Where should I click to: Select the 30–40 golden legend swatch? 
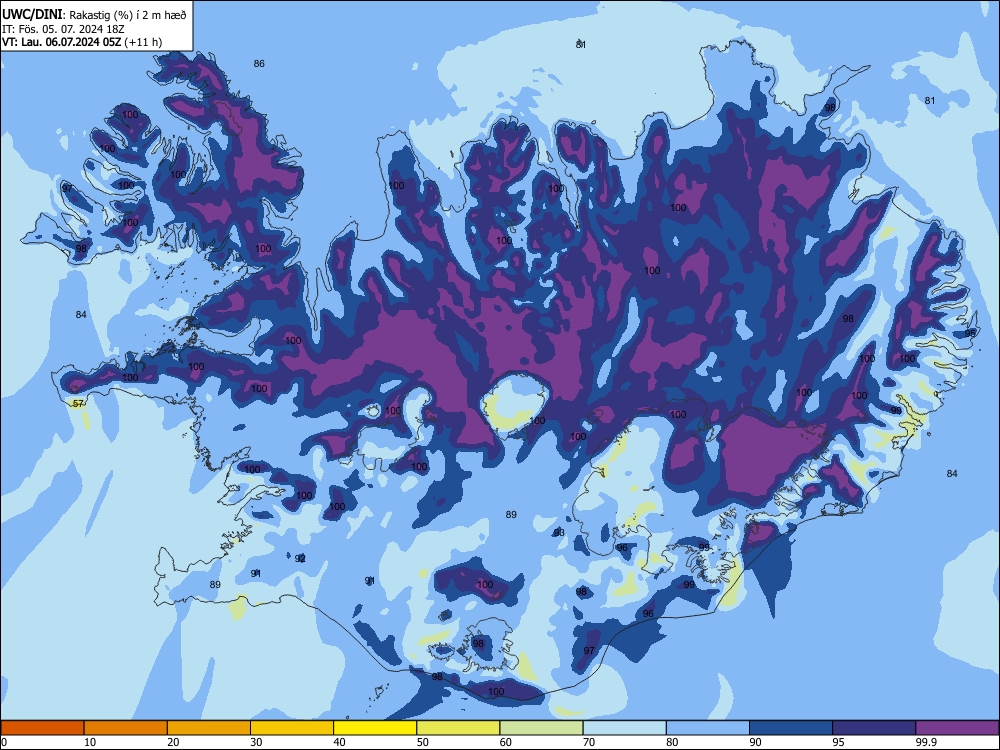(292, 728)
